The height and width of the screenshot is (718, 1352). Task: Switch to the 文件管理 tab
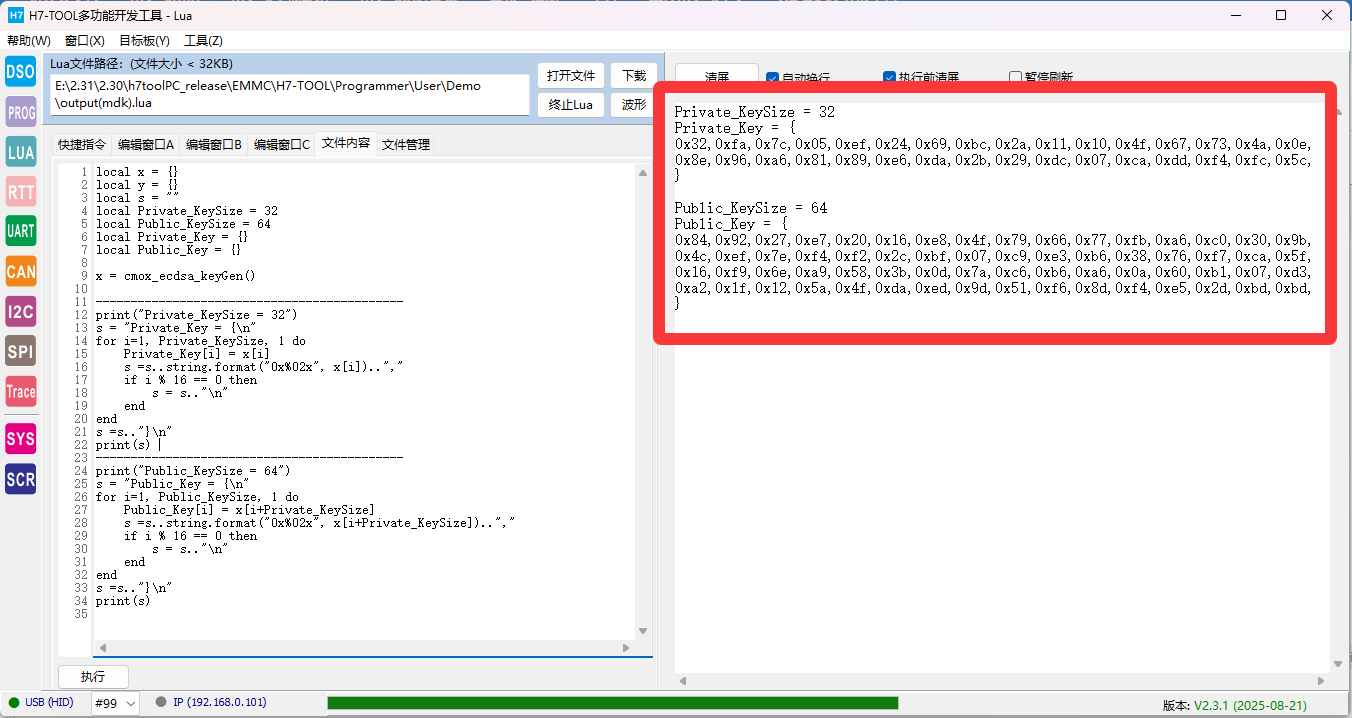pyautogui.click(x=405, y=145)
